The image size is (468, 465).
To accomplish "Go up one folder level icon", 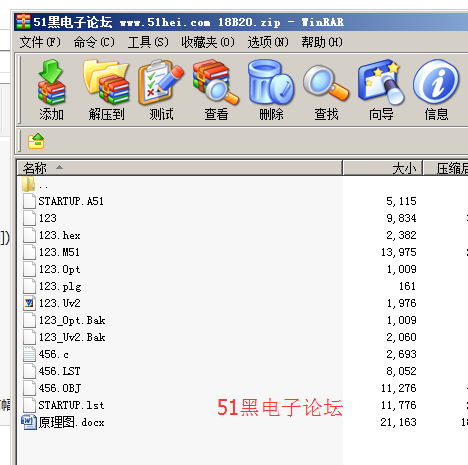I will (36, 141).
